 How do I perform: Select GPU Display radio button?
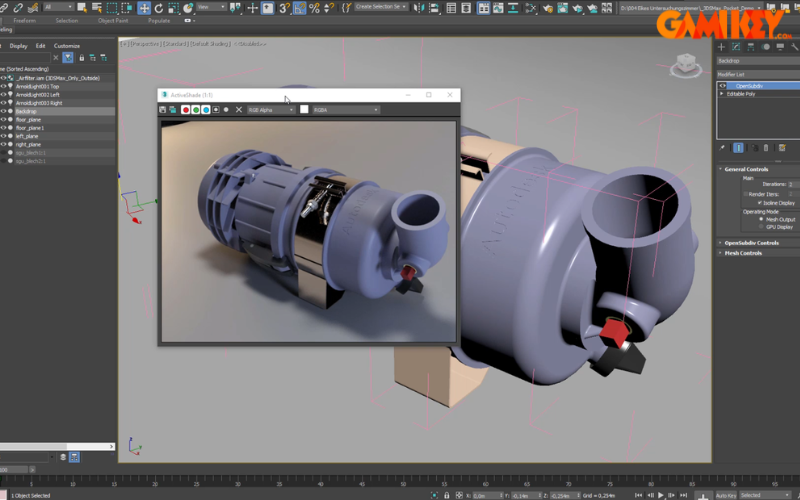click(x=761, y=227)
